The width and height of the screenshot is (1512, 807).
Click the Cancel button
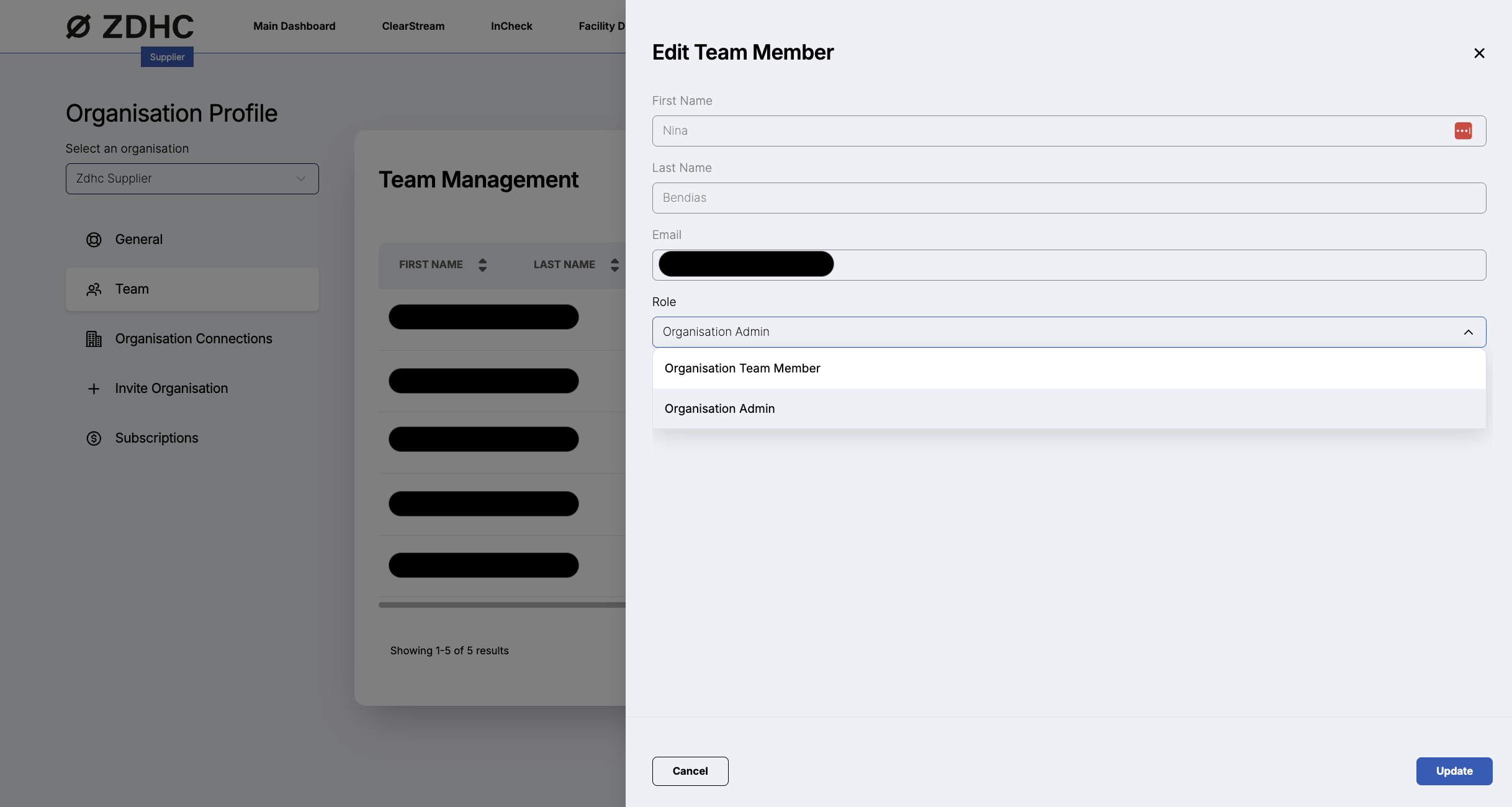(x=690, y=771)
